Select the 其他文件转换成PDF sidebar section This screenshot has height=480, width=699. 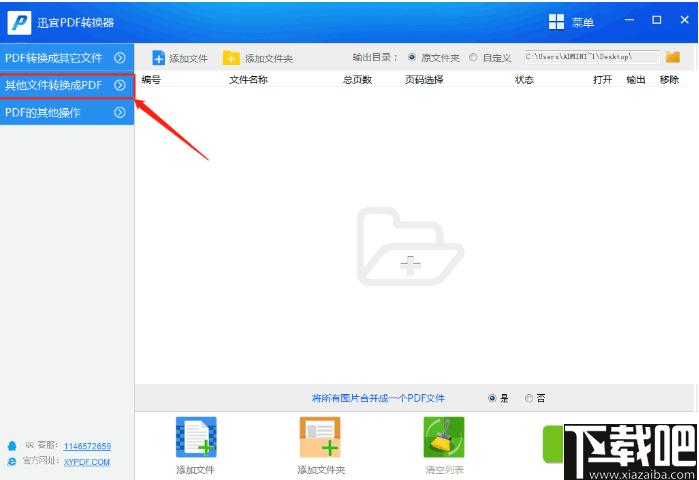pos(67,85)
